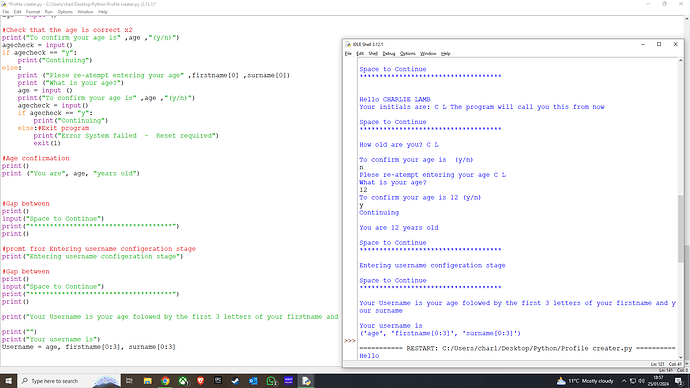Show hidden system tray icons
The height and width of the screenshot is (388, 690).
point(624,381)
